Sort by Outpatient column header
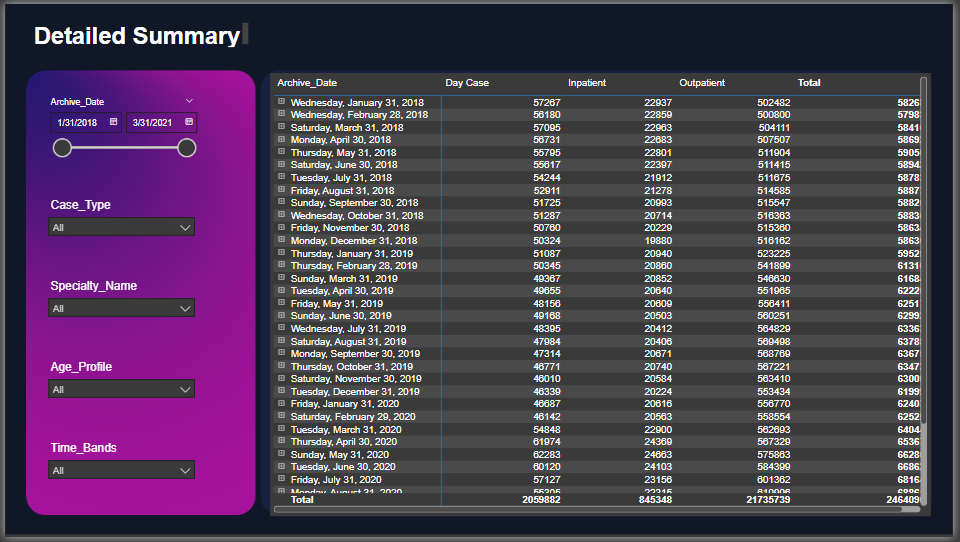The height and width of the screenshot is (542, 960). point(702,83)
